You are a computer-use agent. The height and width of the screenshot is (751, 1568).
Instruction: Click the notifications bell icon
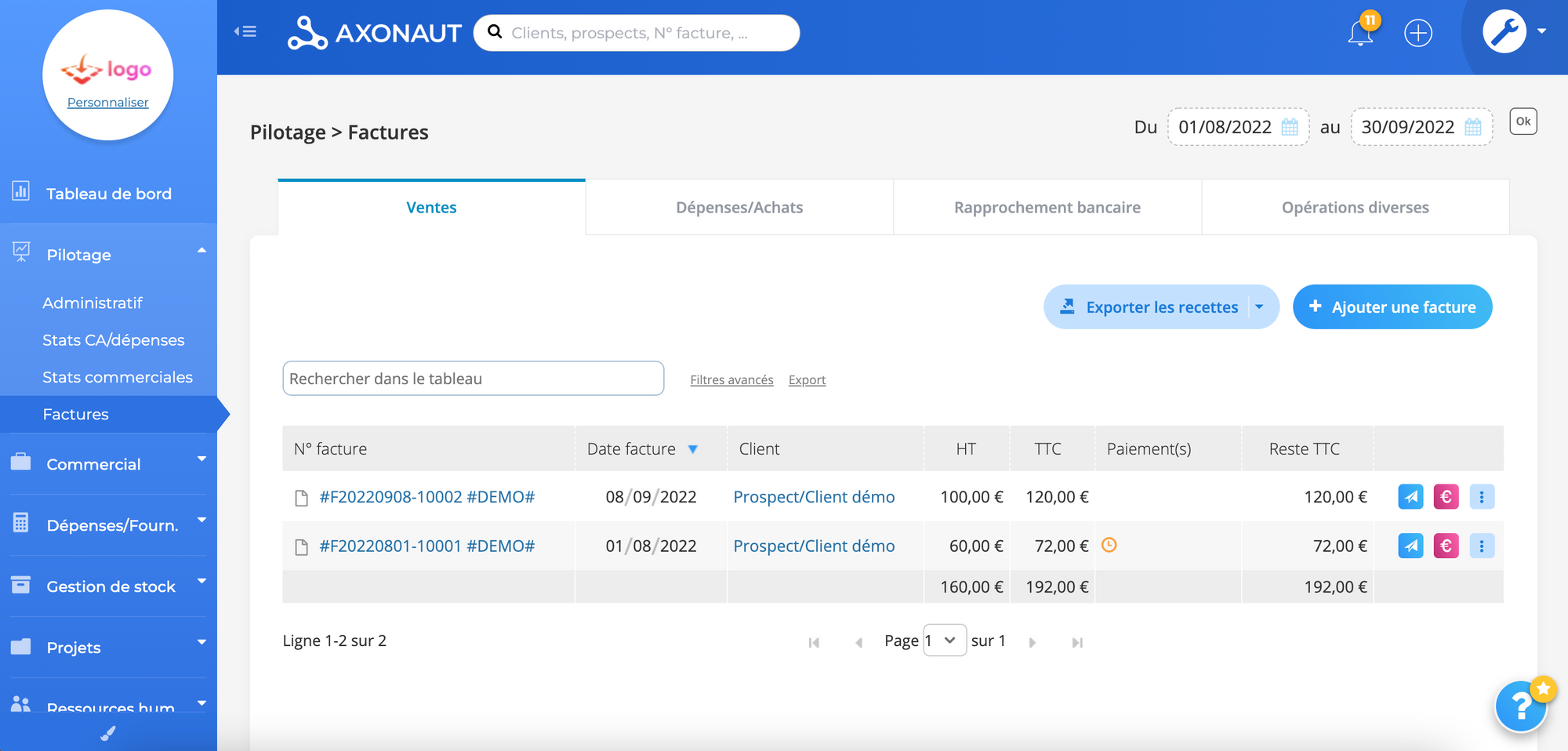tap(1360, 32)
